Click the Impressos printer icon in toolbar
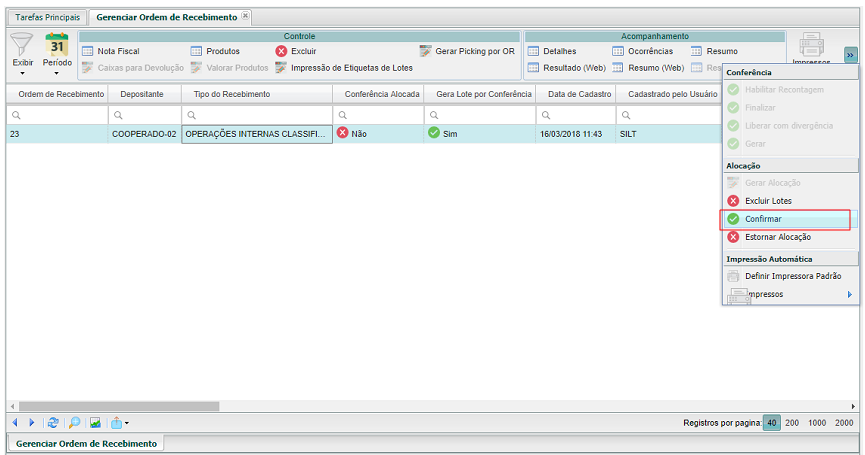 811,45
